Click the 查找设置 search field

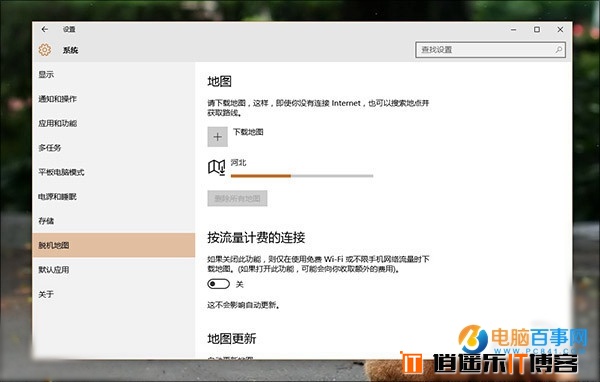click(x=491, y=50)
